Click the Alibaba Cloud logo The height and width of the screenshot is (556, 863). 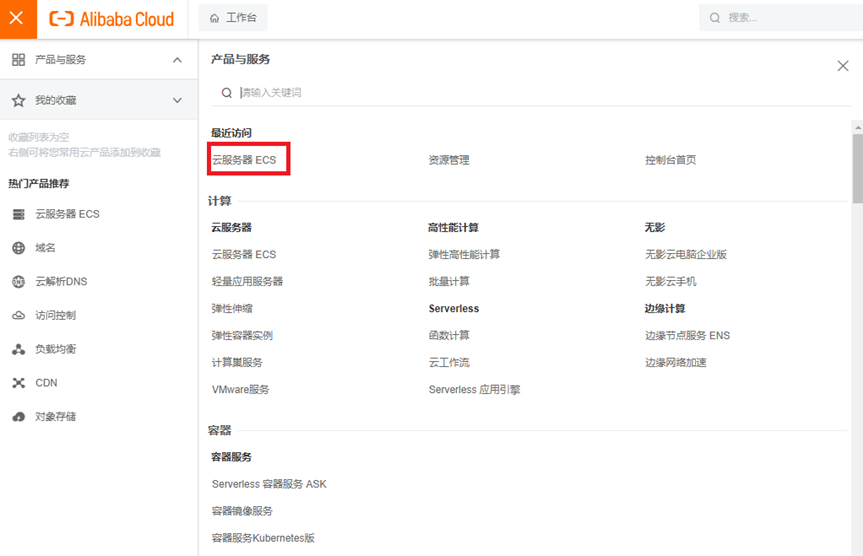pos(112,19)
